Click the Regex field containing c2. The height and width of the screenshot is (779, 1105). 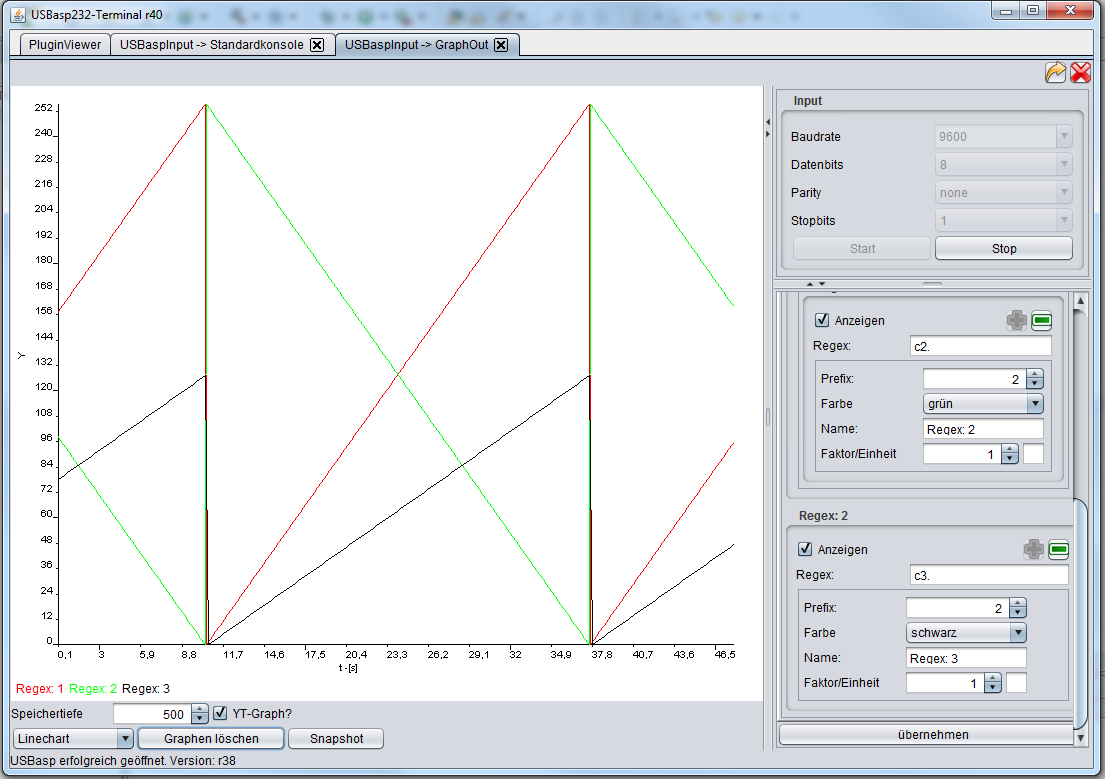click(980, 346)
